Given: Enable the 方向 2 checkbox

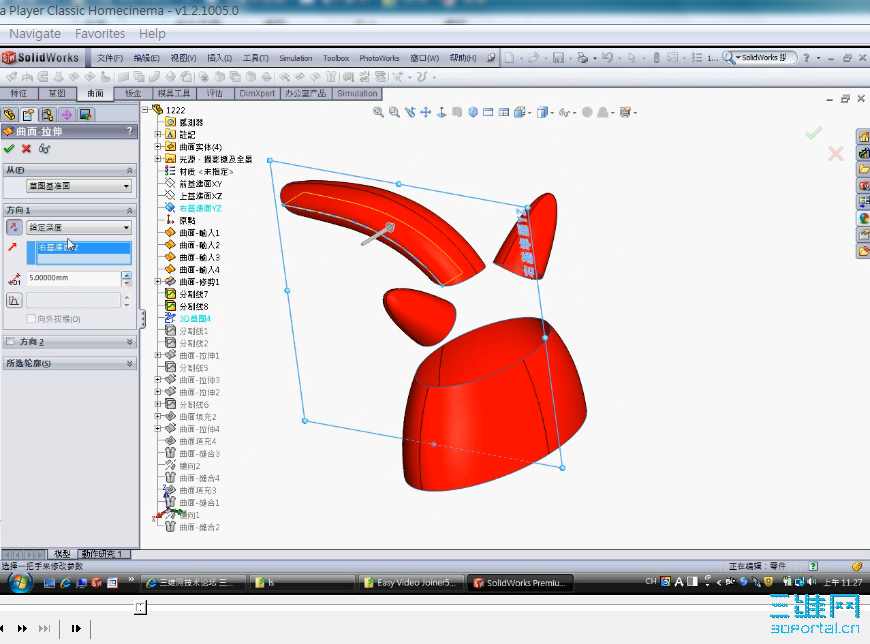Looking at the screenshot, I should pyautogui.click(x=10, y=342).
